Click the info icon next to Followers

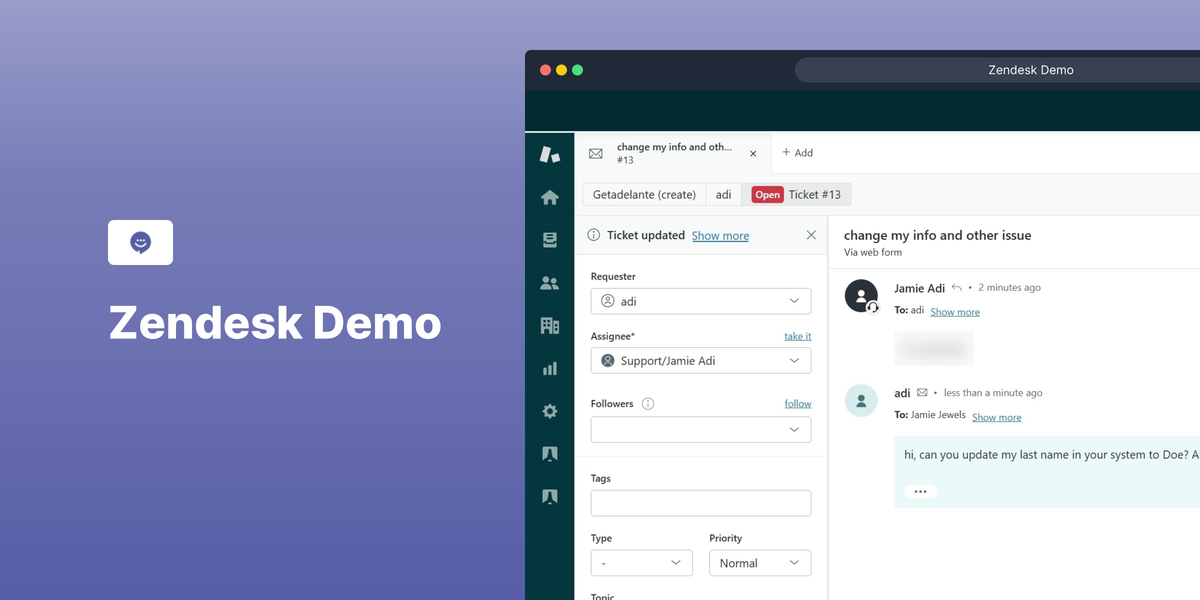point(648,404)
